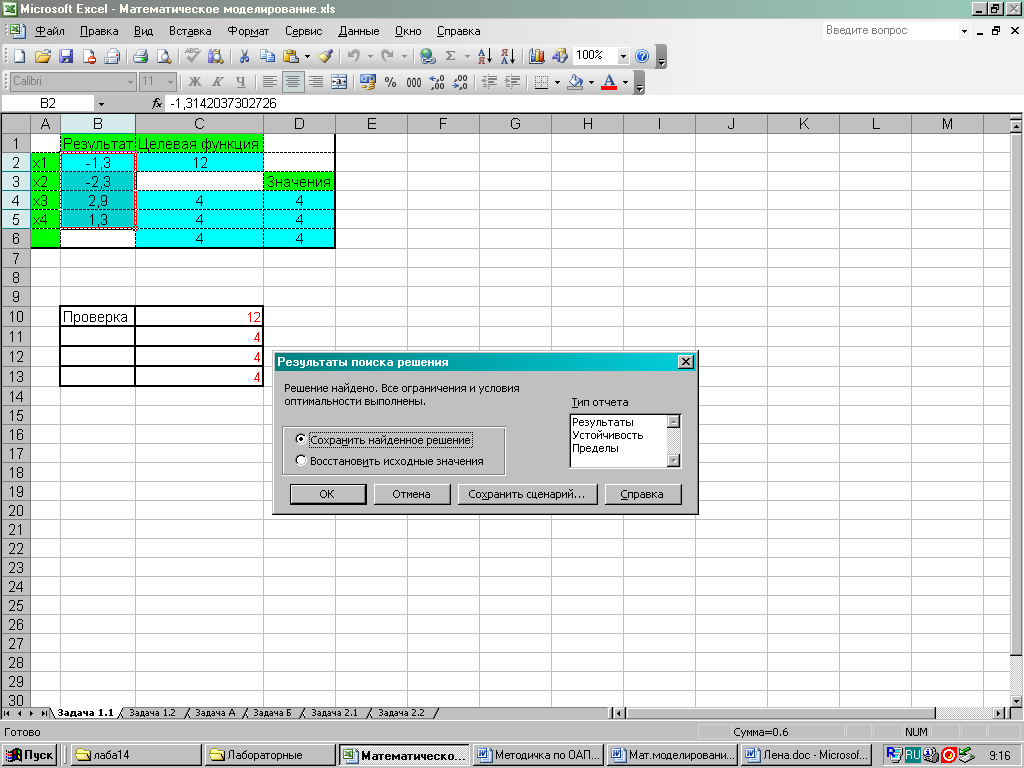Click the Отмена button

[411, 494]
